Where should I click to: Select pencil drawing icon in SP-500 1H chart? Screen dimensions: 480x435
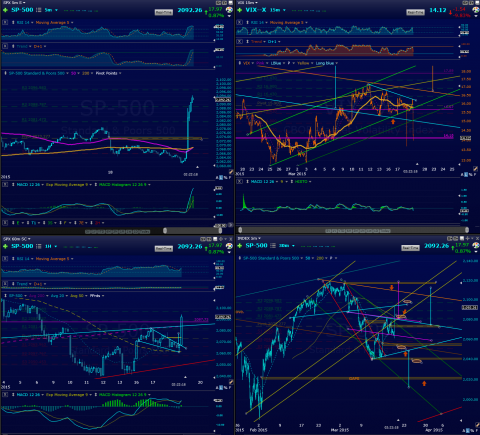(231, 382)
